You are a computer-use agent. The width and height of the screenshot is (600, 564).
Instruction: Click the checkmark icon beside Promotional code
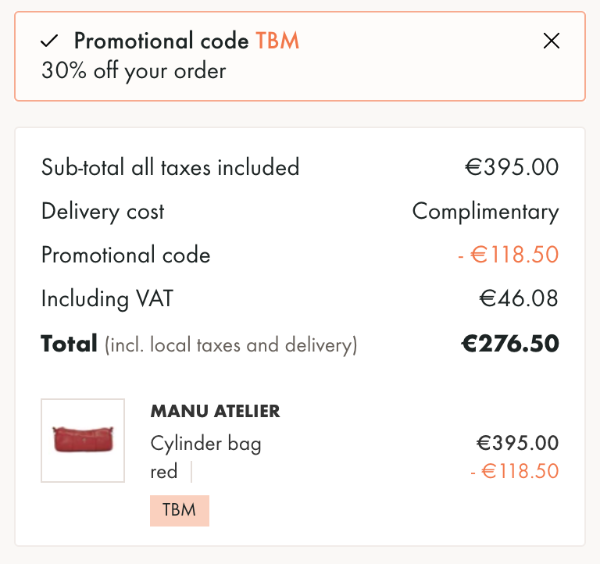click(49, 41)
